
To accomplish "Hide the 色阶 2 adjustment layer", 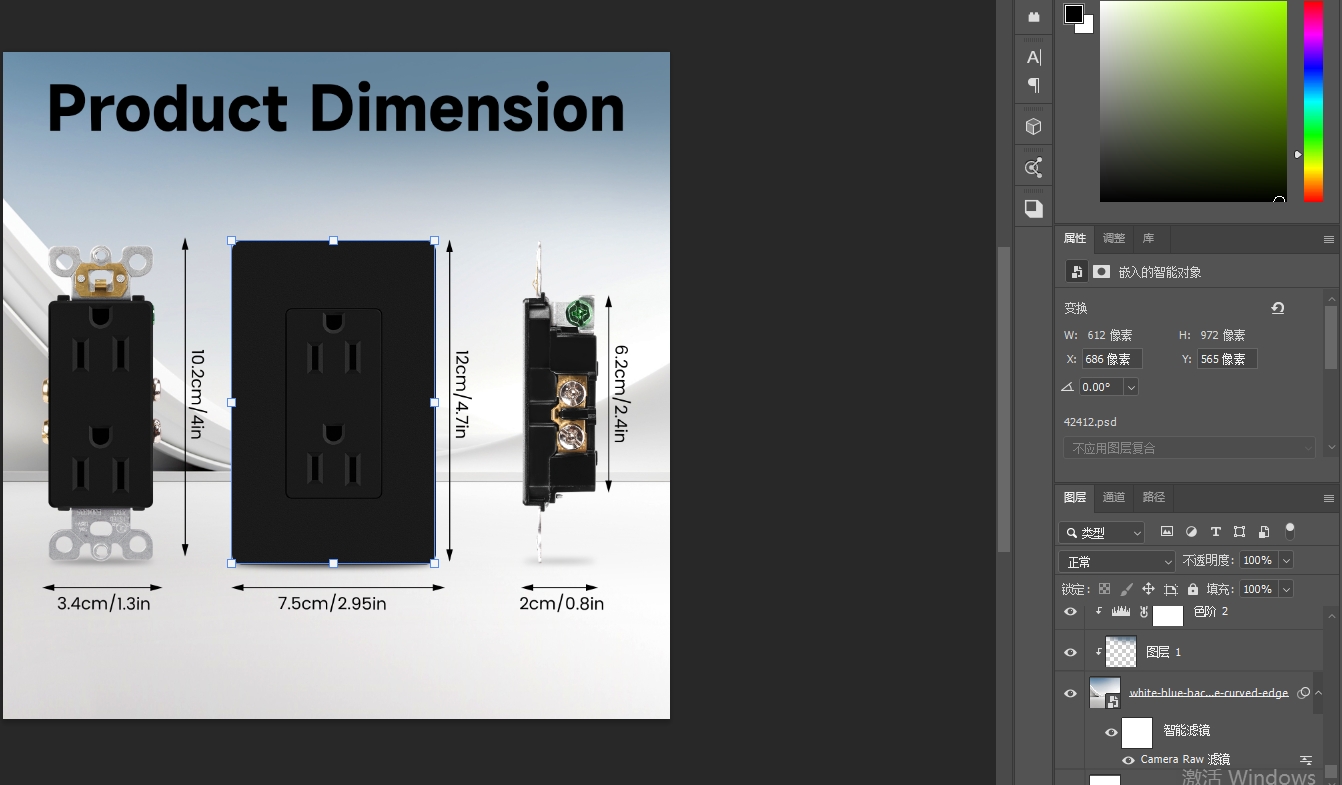I will pos(1071,612).
